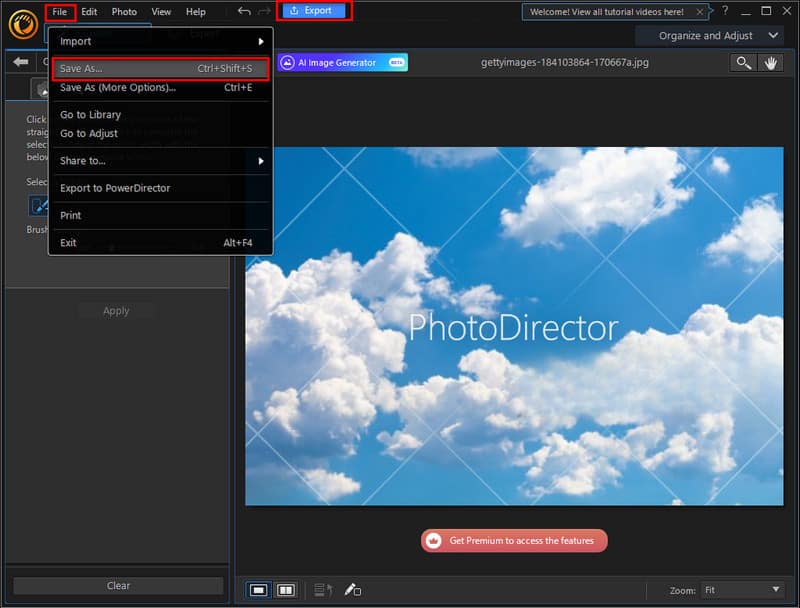Screen dimensions: 800x608
Task: Click the back arrow icon
Action: tap(21, 62)
